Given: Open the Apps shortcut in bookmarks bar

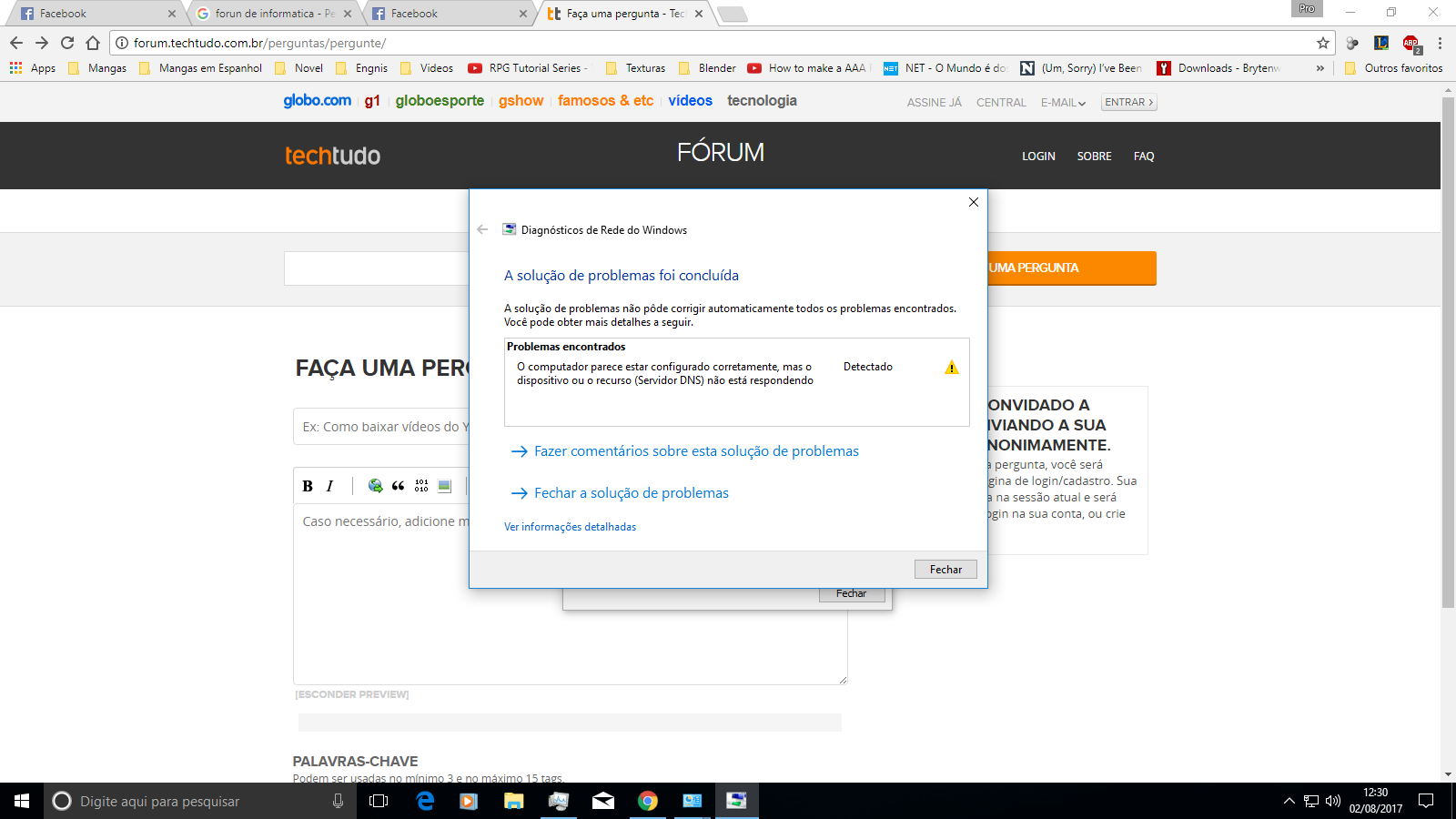Looking at the screenshot, I should (33, 68).
